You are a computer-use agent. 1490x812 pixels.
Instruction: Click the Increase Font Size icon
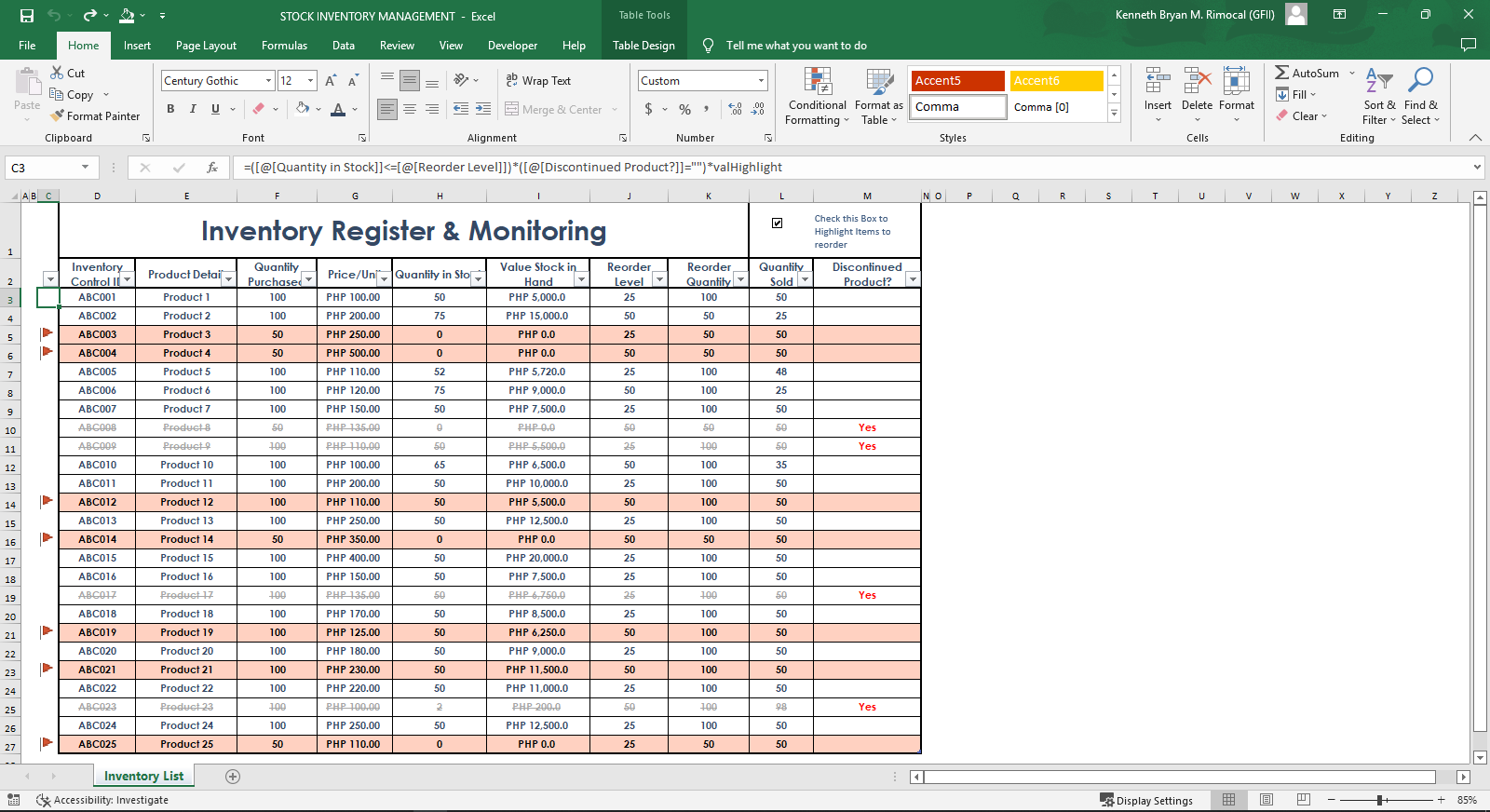click(x=331, y=81)
